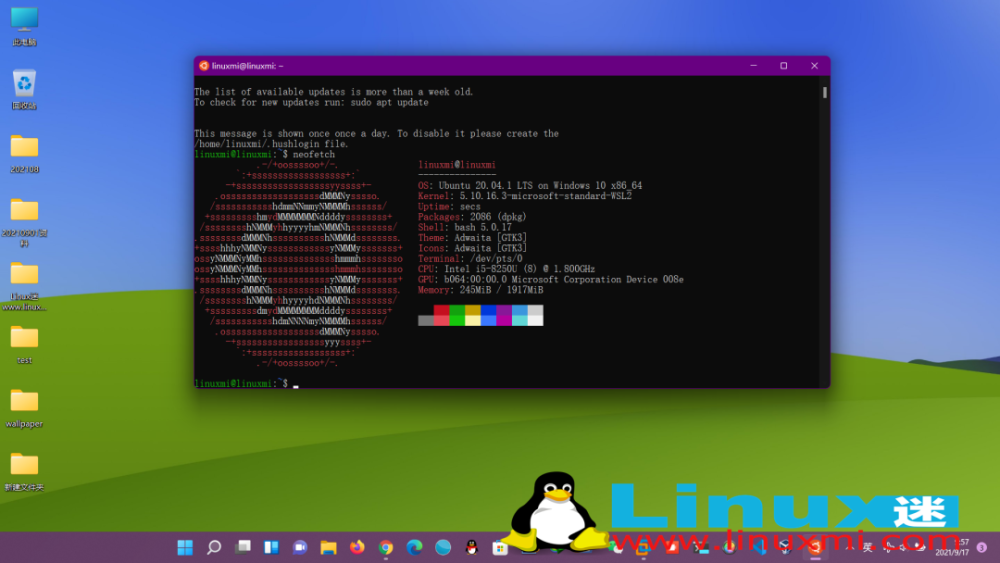Viewport: 1000px width, 563px height.
Task: Open the Windows Start menu
Action: tap(185, 547)
